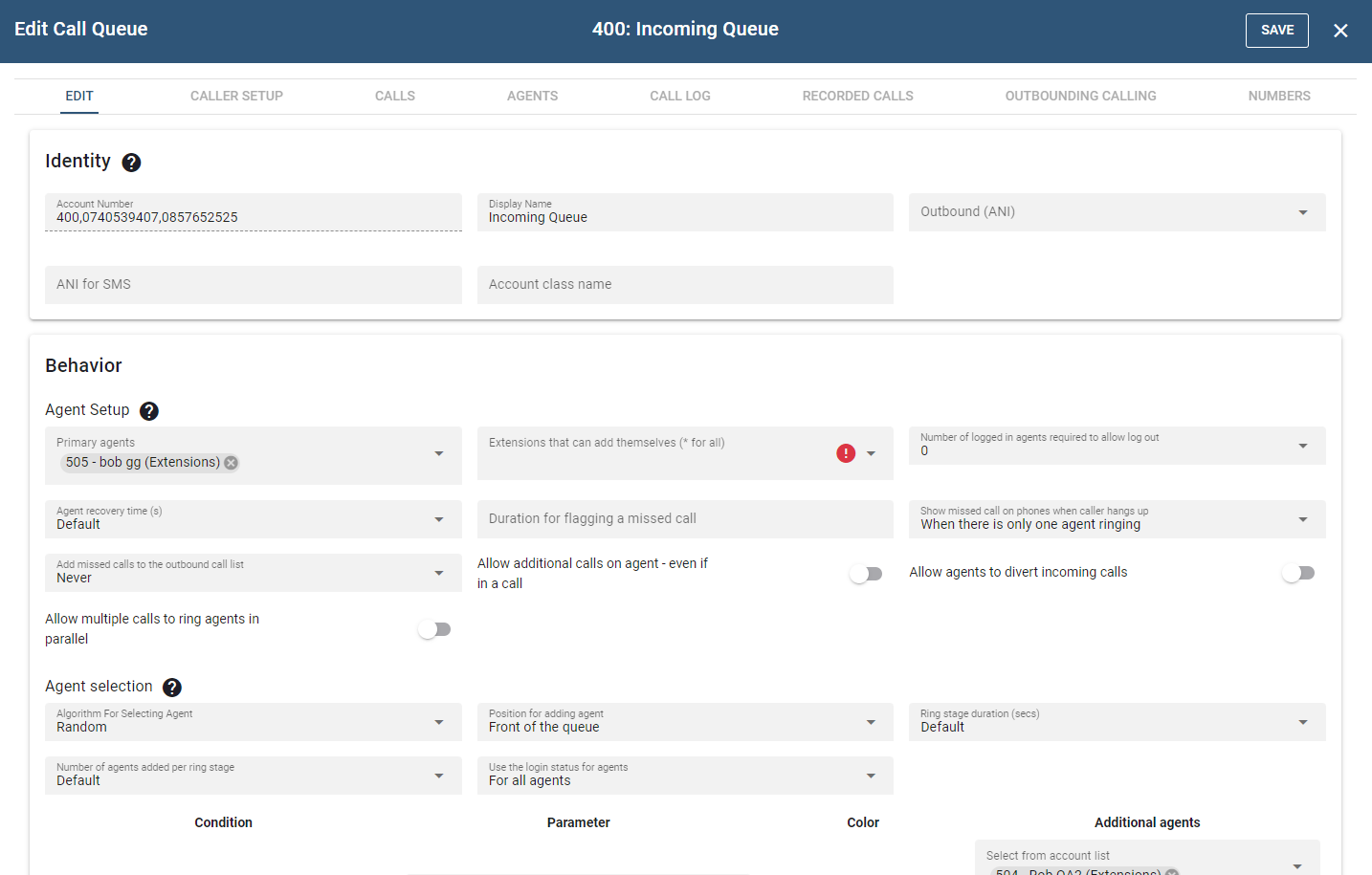Click the Save button

(x=1276, y=31)
